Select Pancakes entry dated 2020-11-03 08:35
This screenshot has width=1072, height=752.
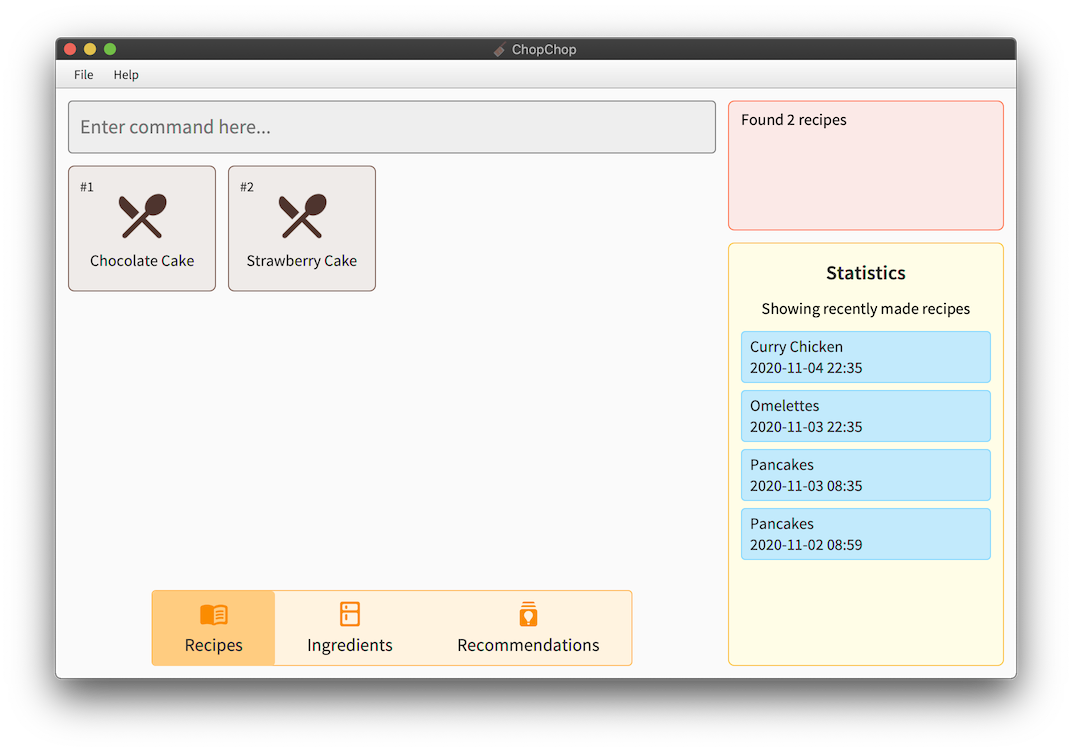866,475
